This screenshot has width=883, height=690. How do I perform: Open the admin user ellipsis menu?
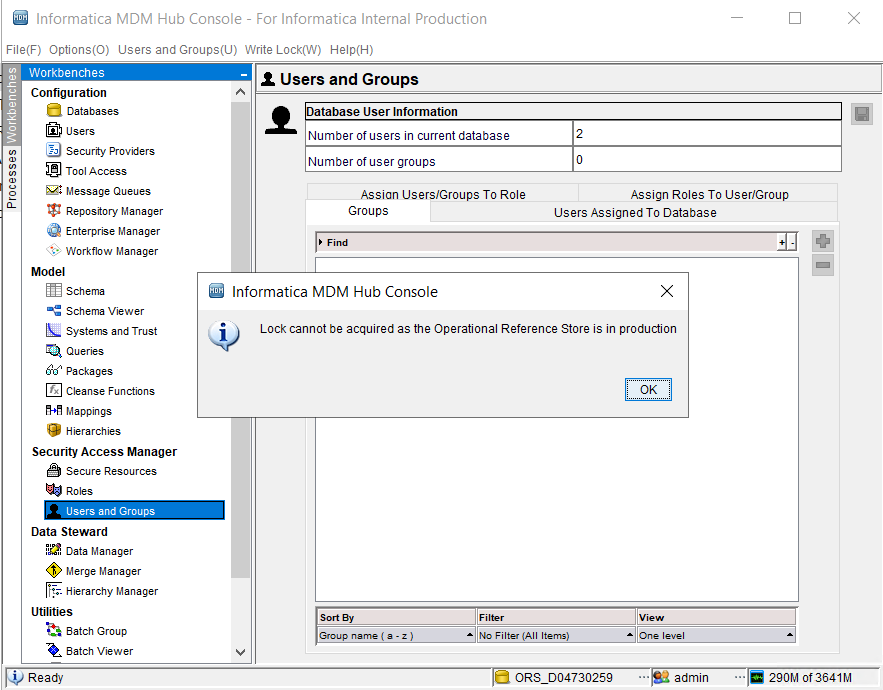740,677
